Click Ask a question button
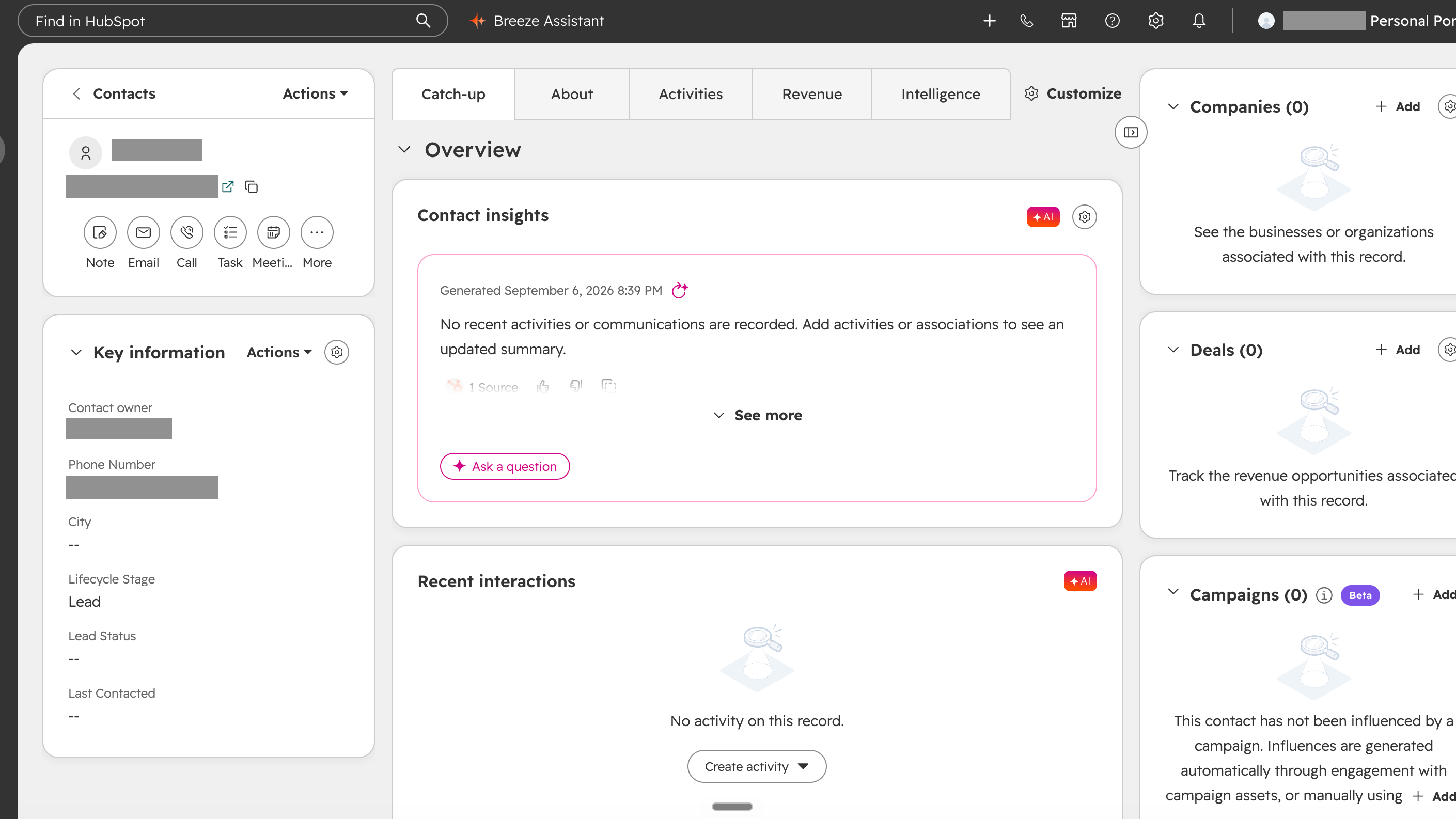 coord(505,466)
